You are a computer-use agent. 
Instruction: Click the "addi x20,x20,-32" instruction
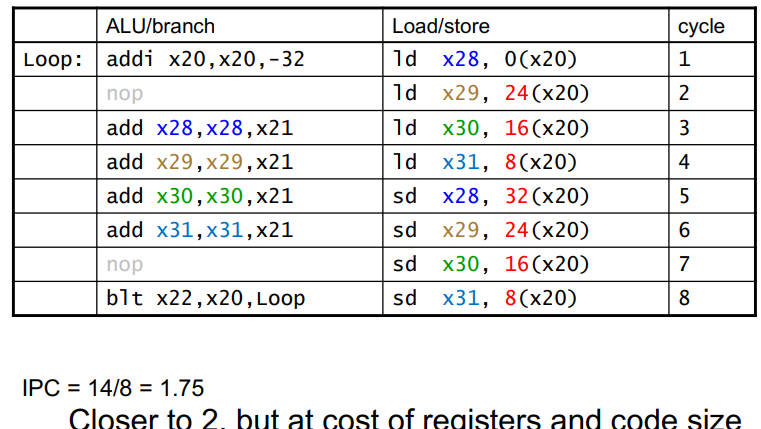[205, 60]
